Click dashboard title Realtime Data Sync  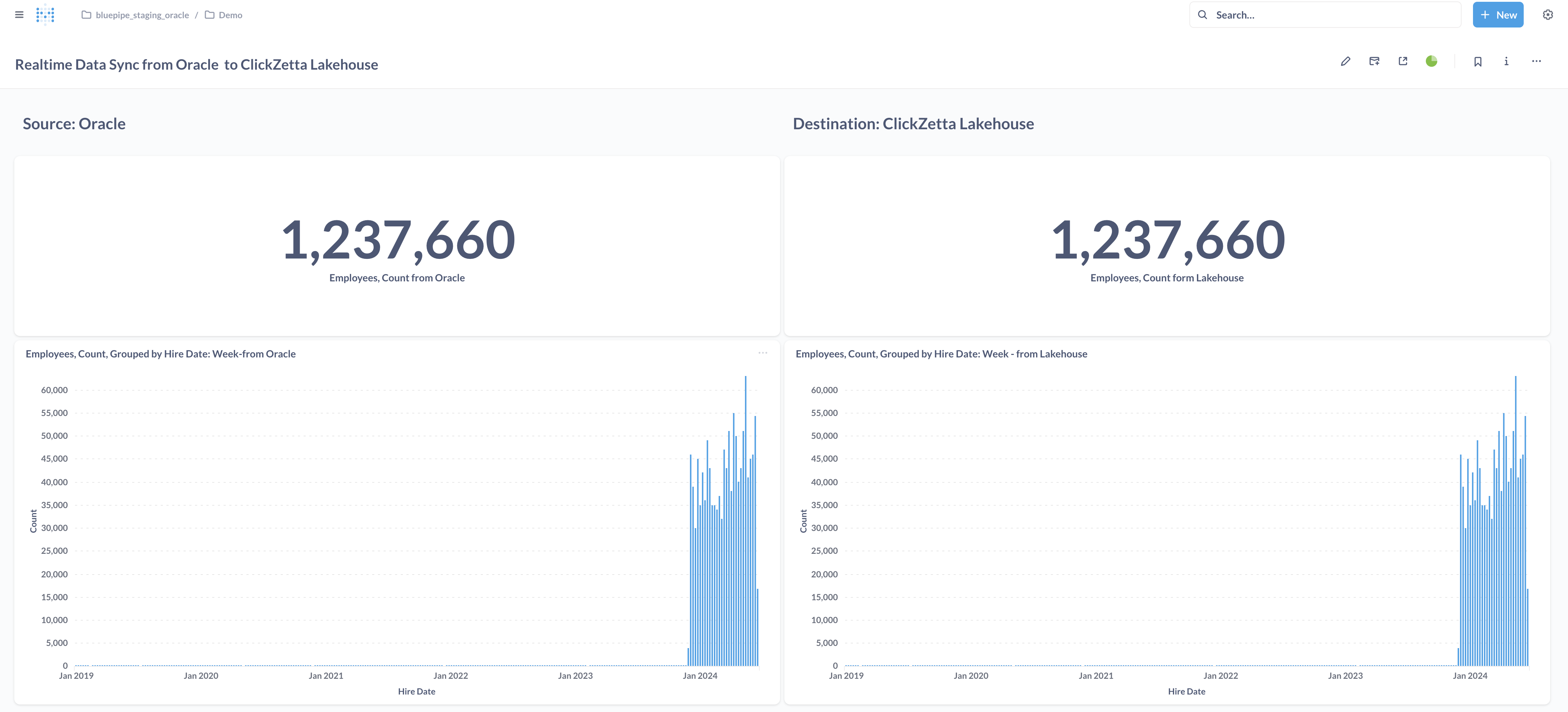pos(196,65)
